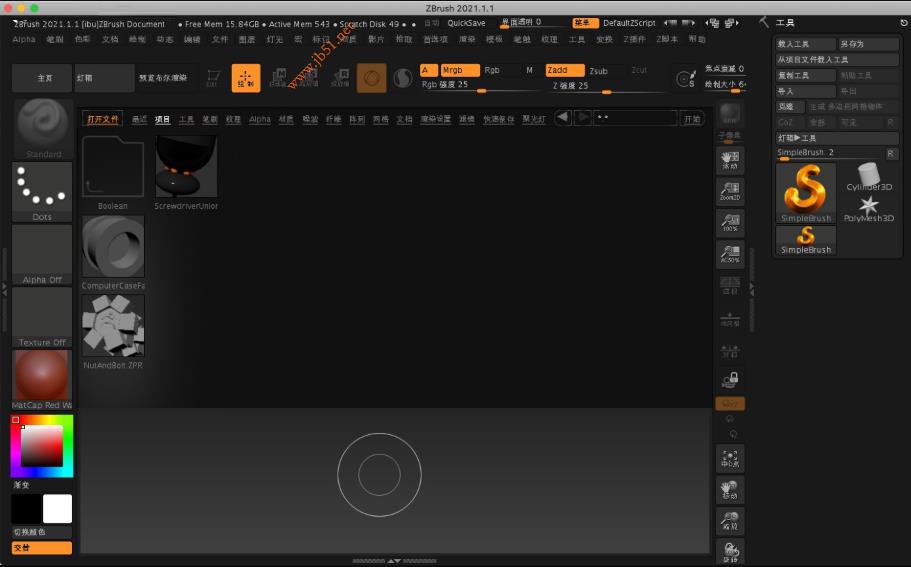Switch to the 最近 tab in LightBox

click(x=139, y=119)
